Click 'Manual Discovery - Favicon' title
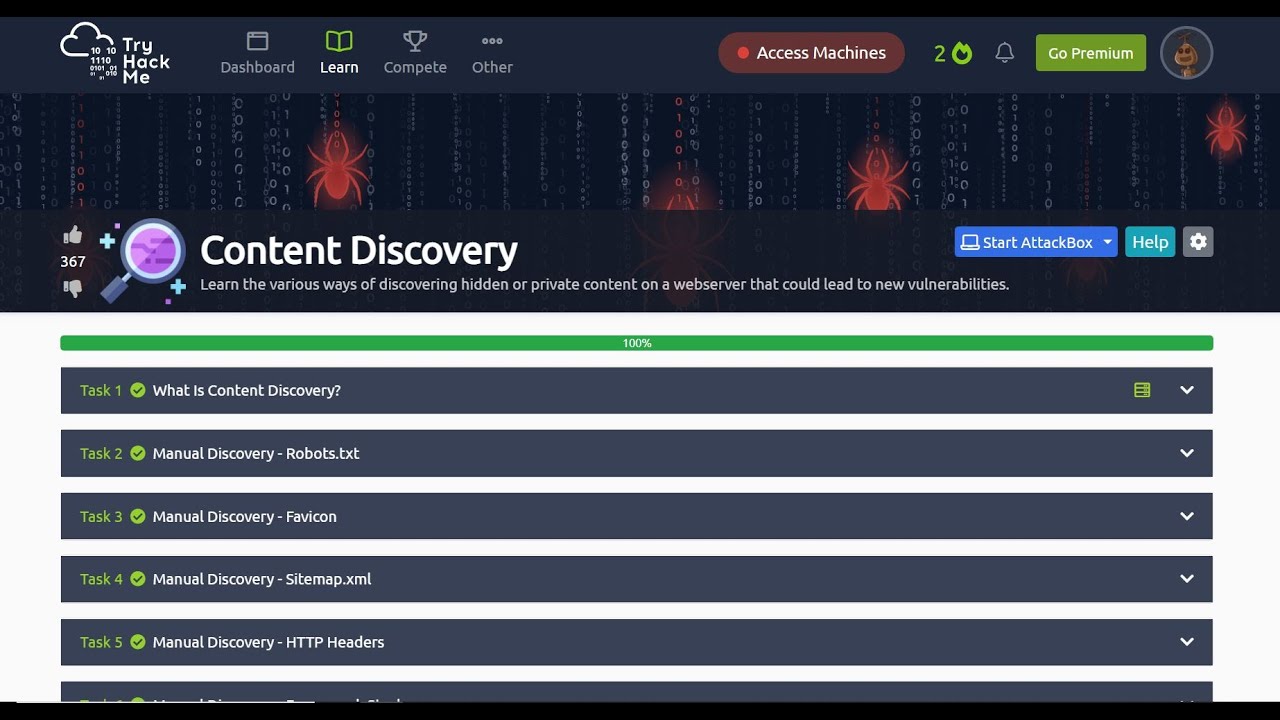 click(245, 516)
